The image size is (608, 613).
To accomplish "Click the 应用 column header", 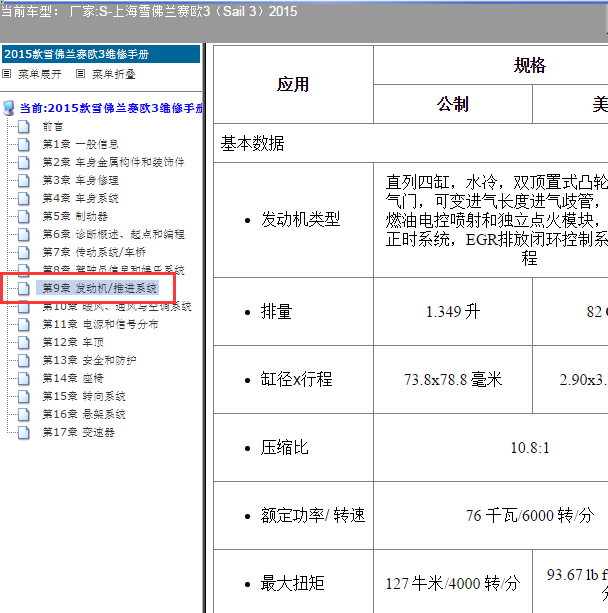I will 293,84.
